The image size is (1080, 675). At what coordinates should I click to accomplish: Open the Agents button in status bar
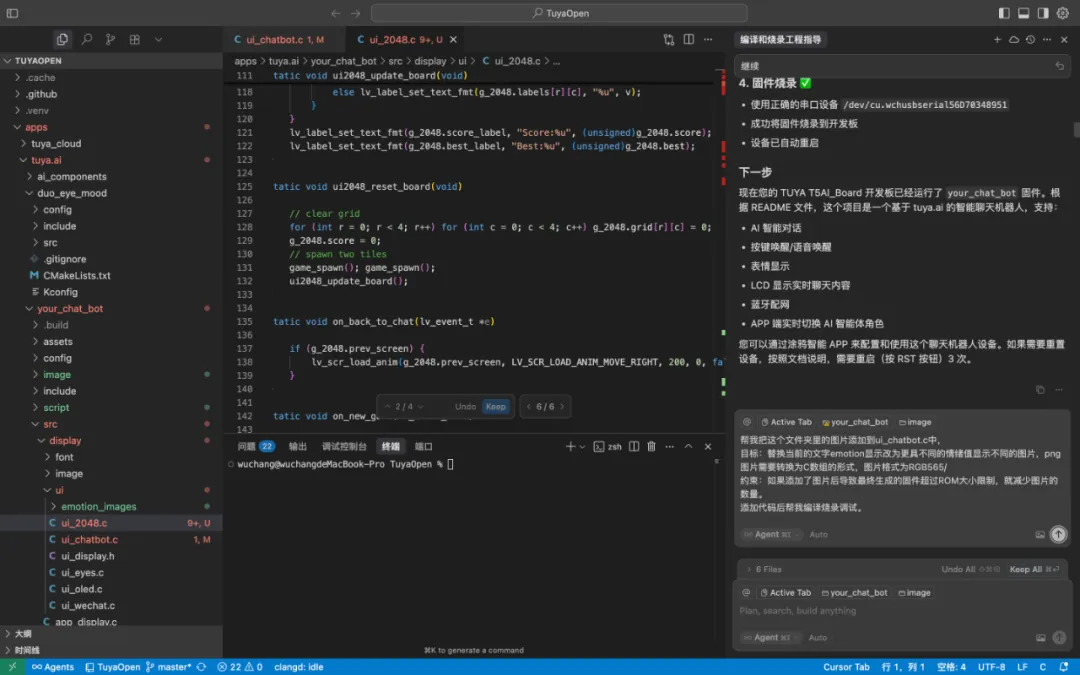point(53,667)
